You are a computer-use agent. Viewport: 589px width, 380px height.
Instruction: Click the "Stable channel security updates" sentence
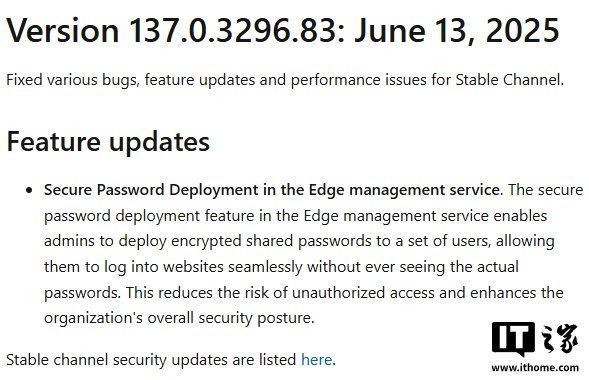[171, 360]
